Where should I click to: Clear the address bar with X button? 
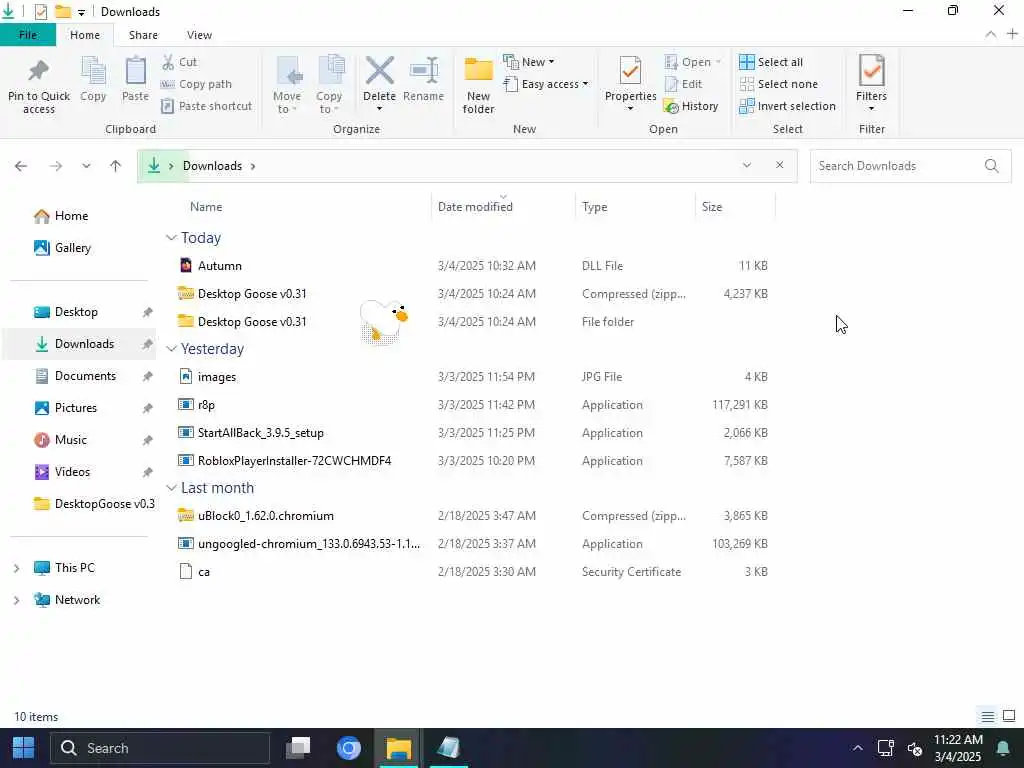[x=779, y=165]
